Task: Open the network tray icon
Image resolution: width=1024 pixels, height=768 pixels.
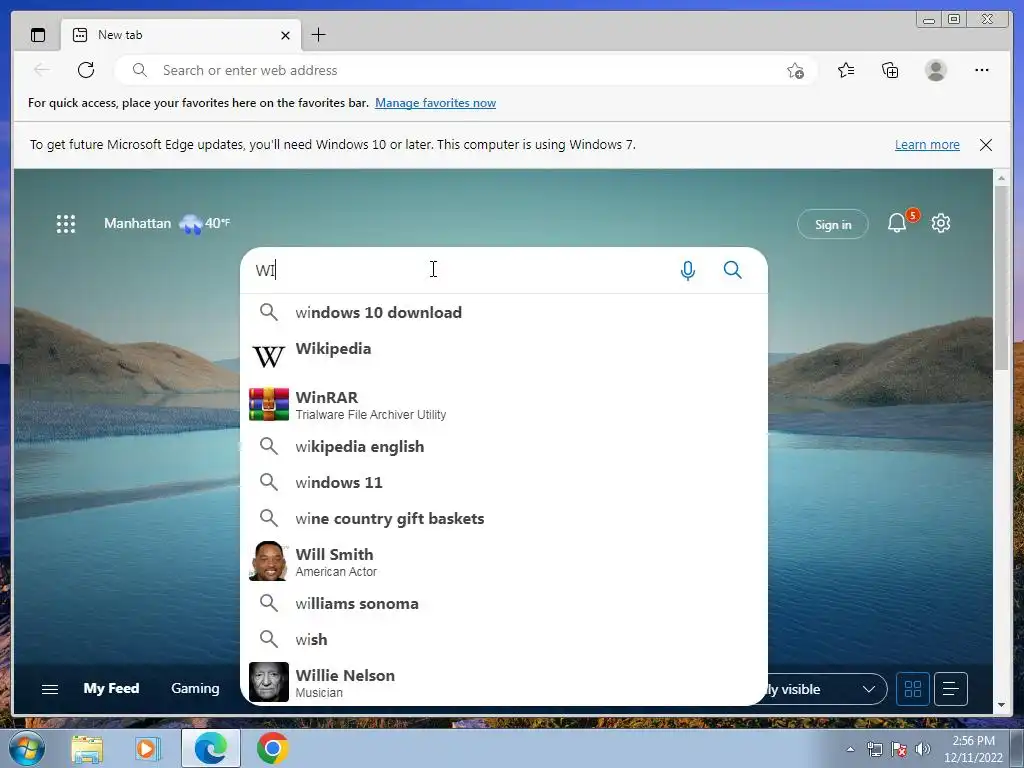Action: click(x=874, y=749)
